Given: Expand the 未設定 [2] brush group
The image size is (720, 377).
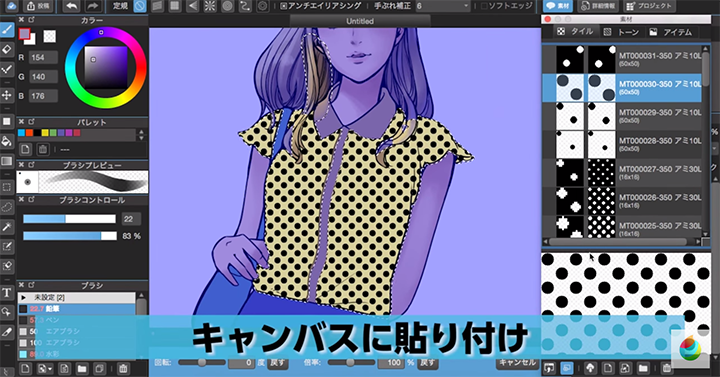Looking at the screenshot, I should pyautogui.click(x=23, y=298).
